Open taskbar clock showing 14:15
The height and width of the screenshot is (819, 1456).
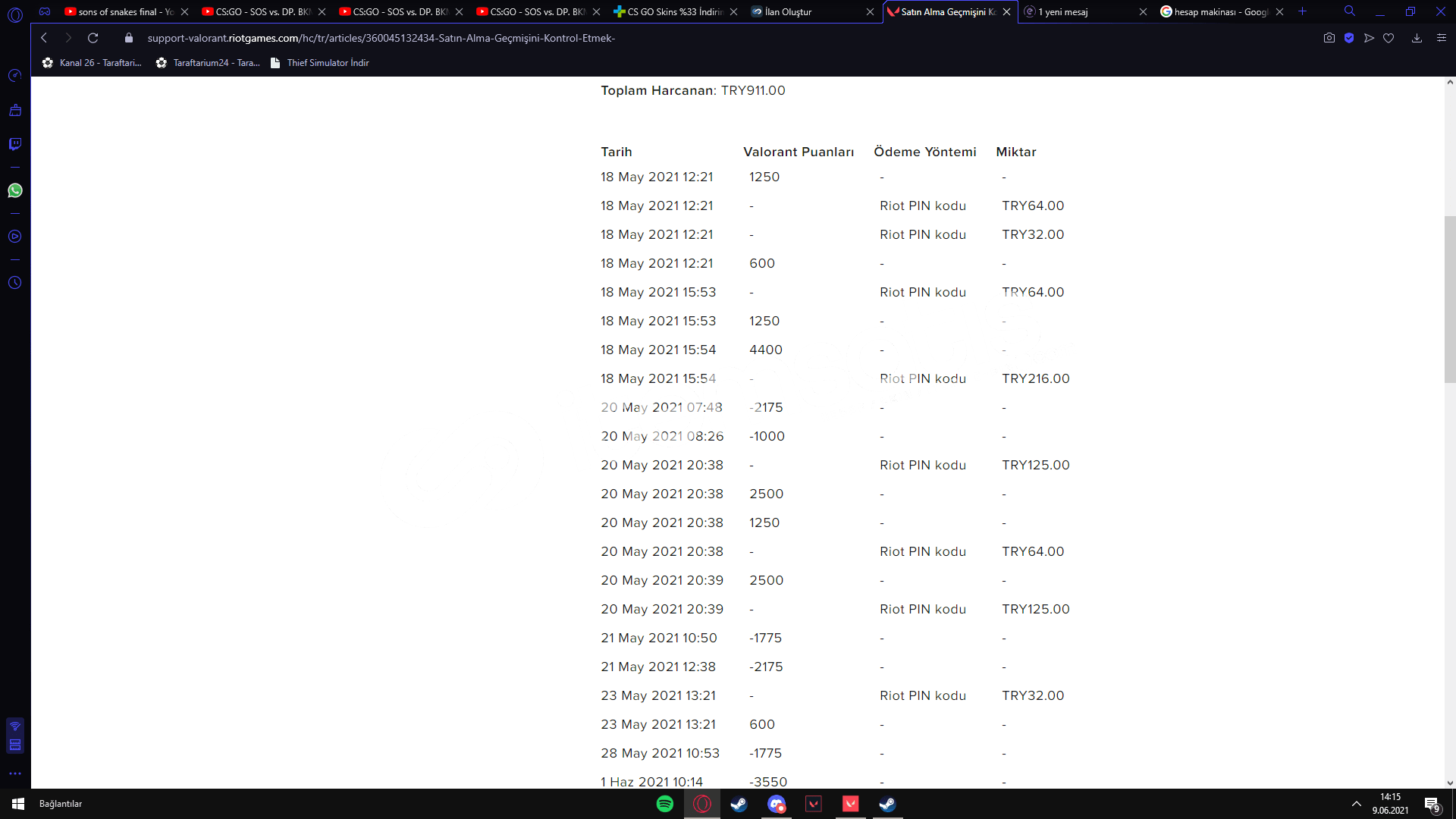[1390, 804]
